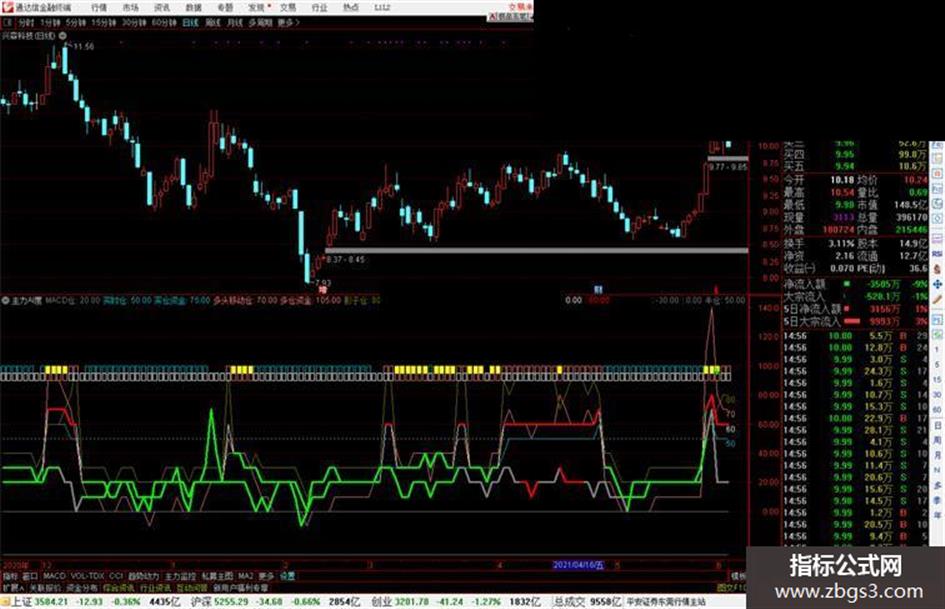Select 30-minute shortcut in right toolbar

coord(937,395)
